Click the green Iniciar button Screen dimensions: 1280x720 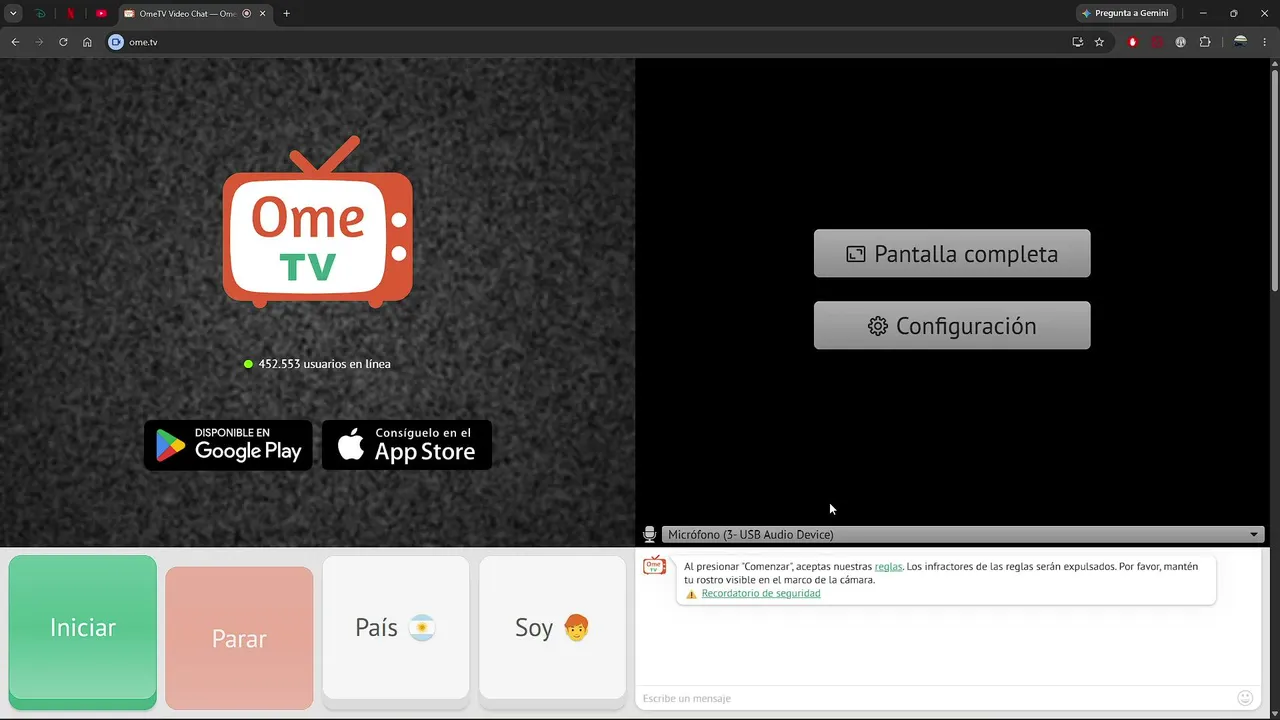(83, 628)
